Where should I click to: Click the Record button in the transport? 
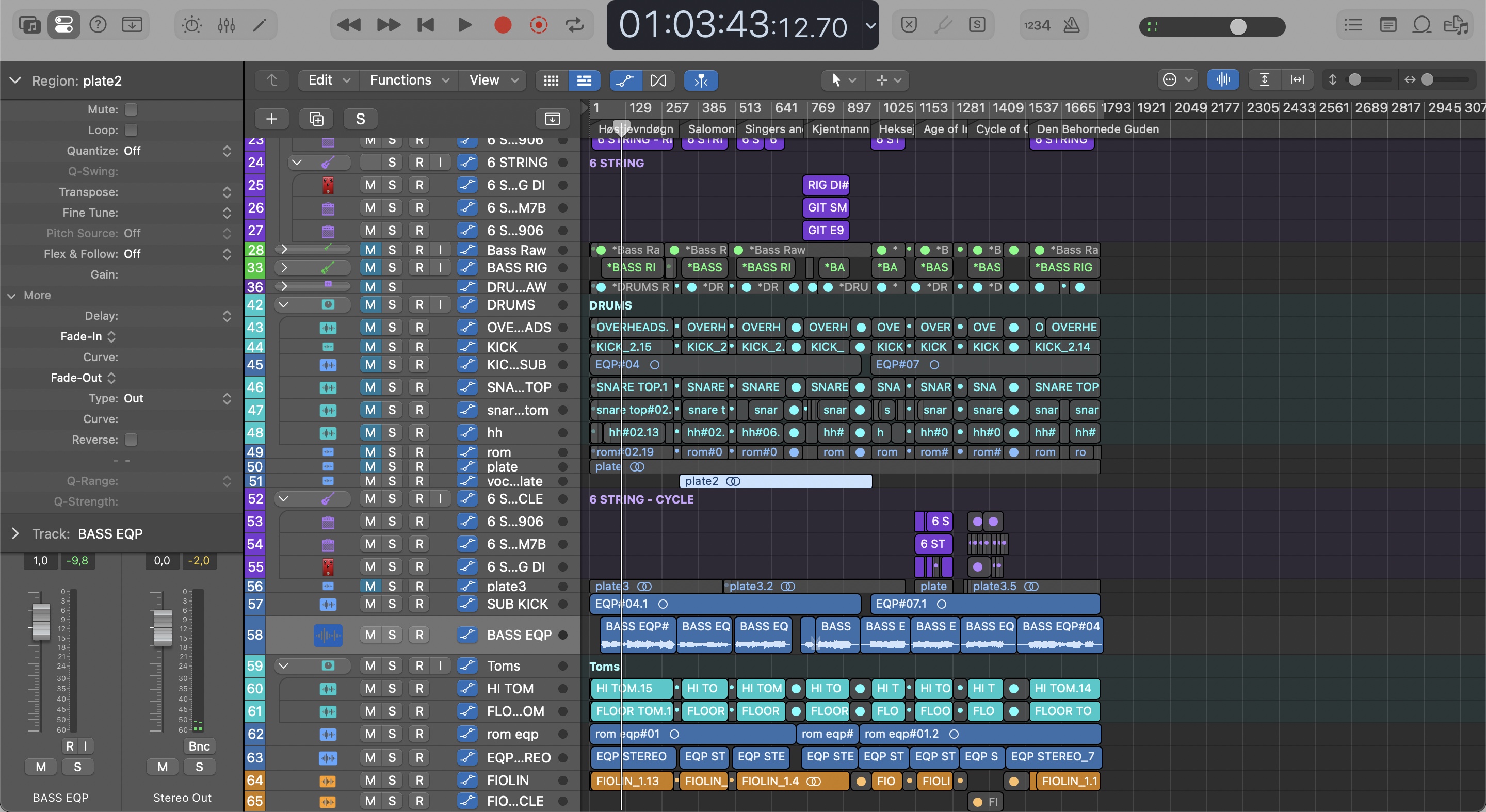(503, 25)
